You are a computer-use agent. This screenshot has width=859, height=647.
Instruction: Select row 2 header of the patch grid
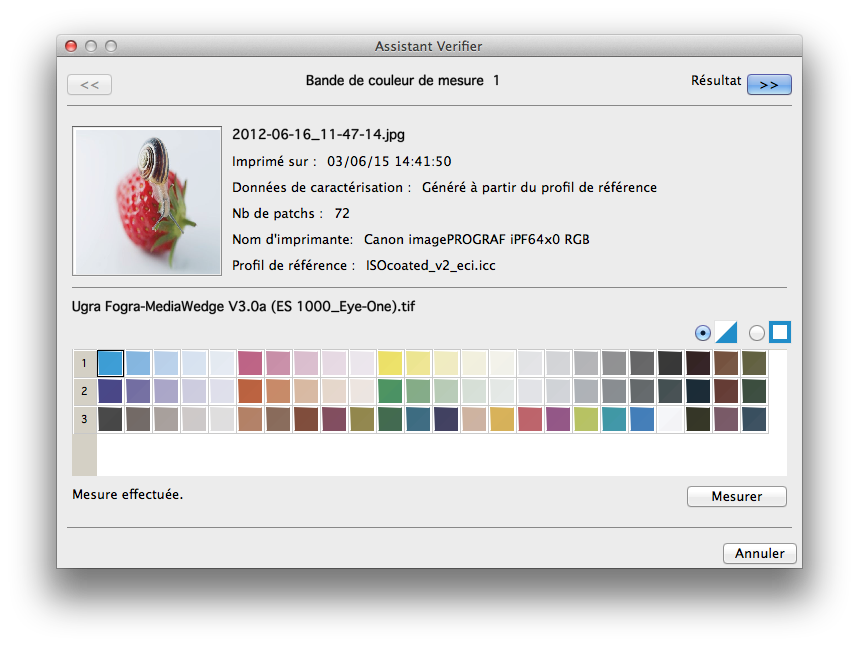84,391
